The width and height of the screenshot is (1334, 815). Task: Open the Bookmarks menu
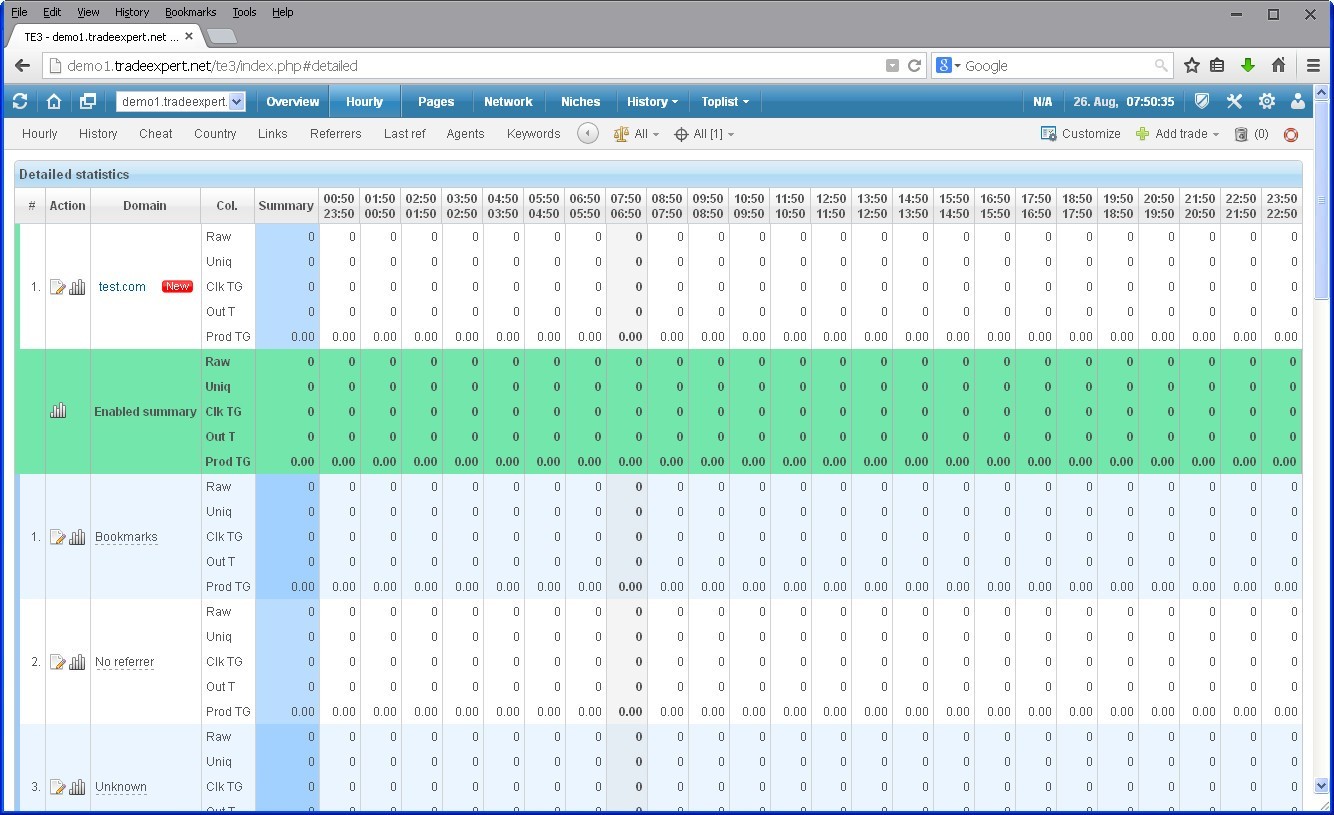click(189, 12)
